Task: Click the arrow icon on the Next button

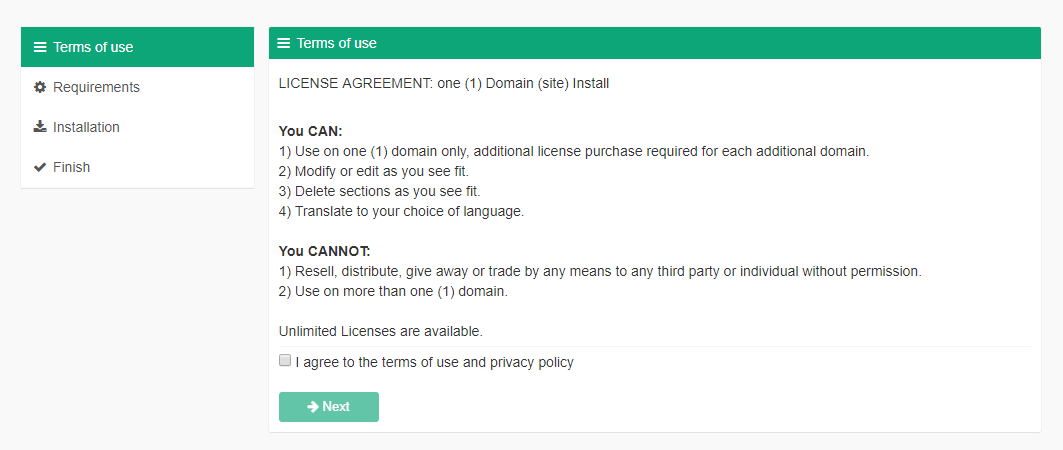Action: pos(313,407)
